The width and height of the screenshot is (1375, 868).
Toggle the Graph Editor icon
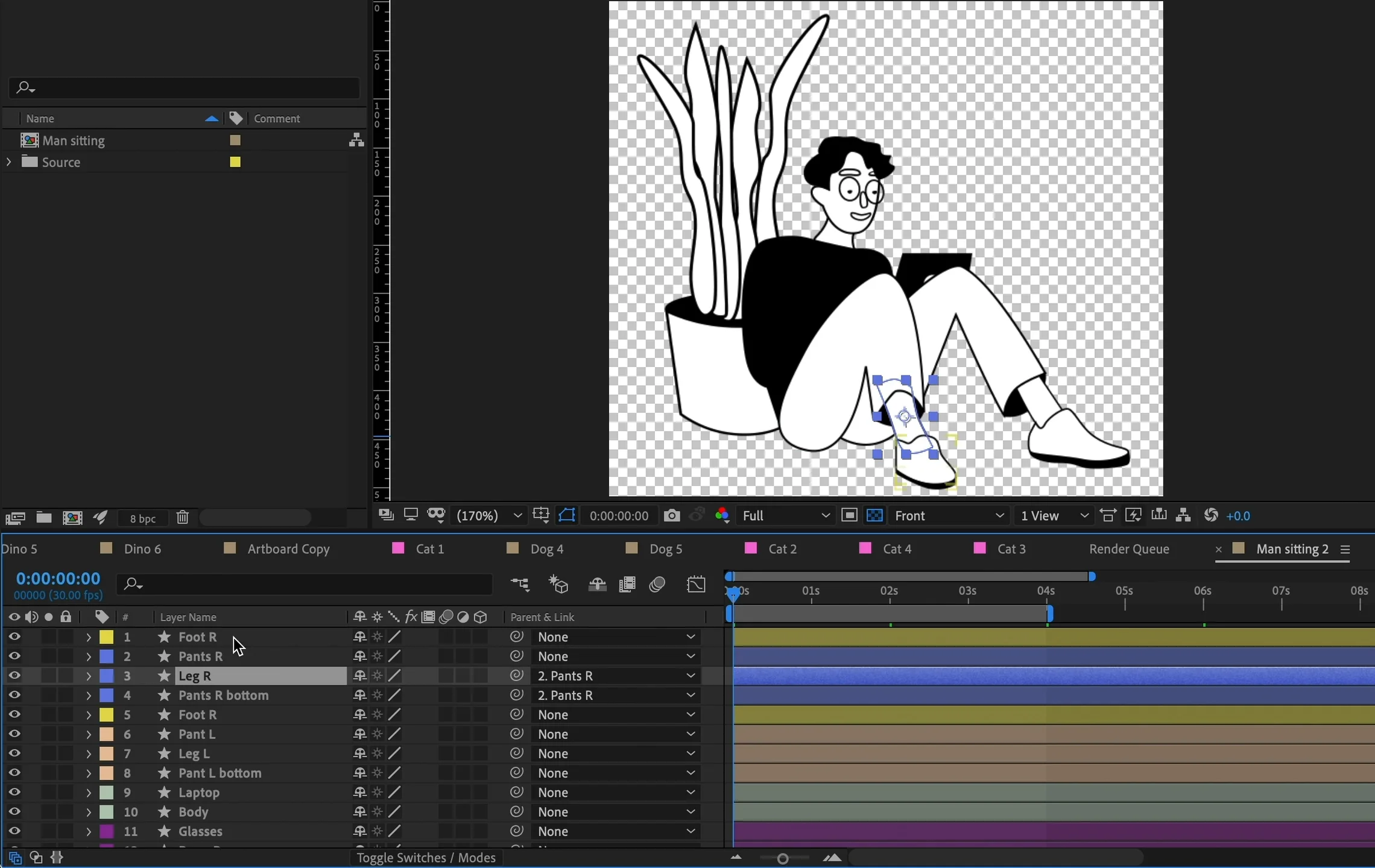tap(696, 584)
